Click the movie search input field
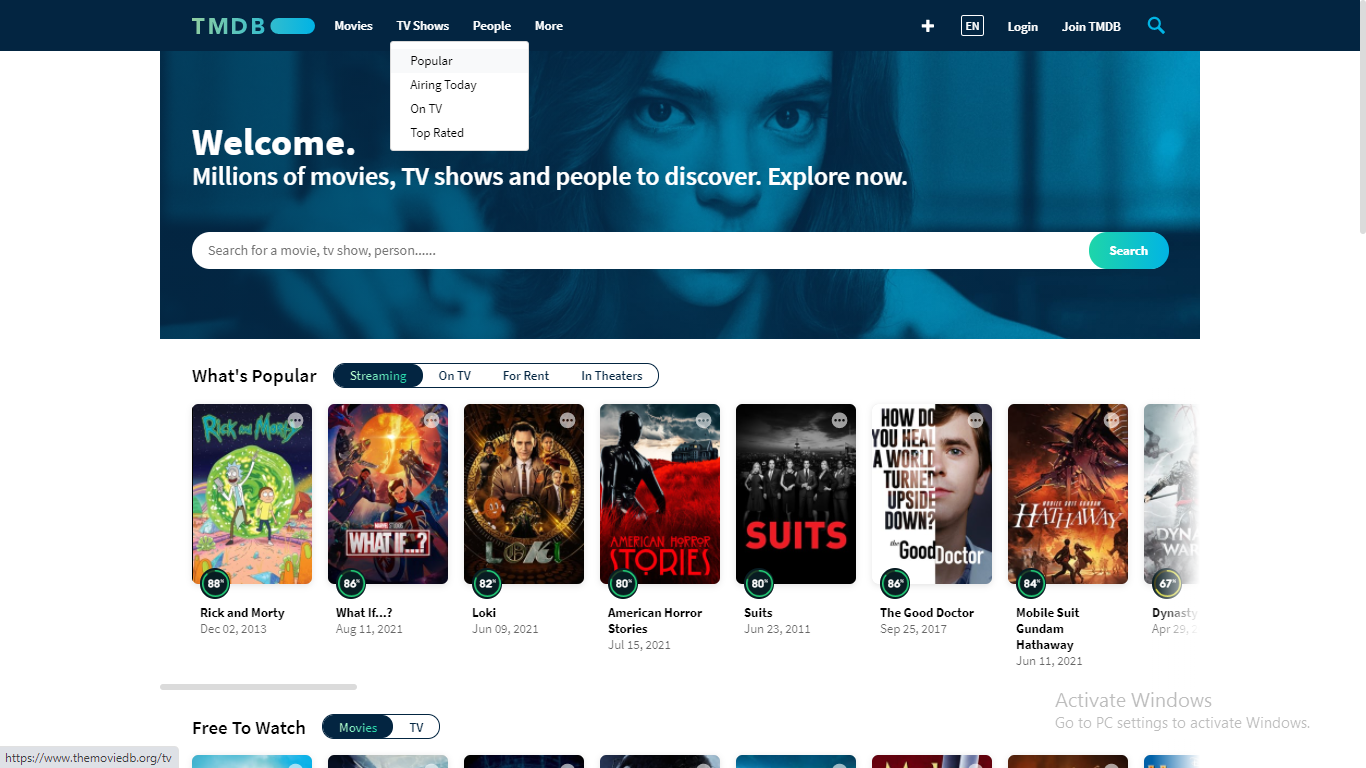1366x768 pixels. click(x=640, y=251)
